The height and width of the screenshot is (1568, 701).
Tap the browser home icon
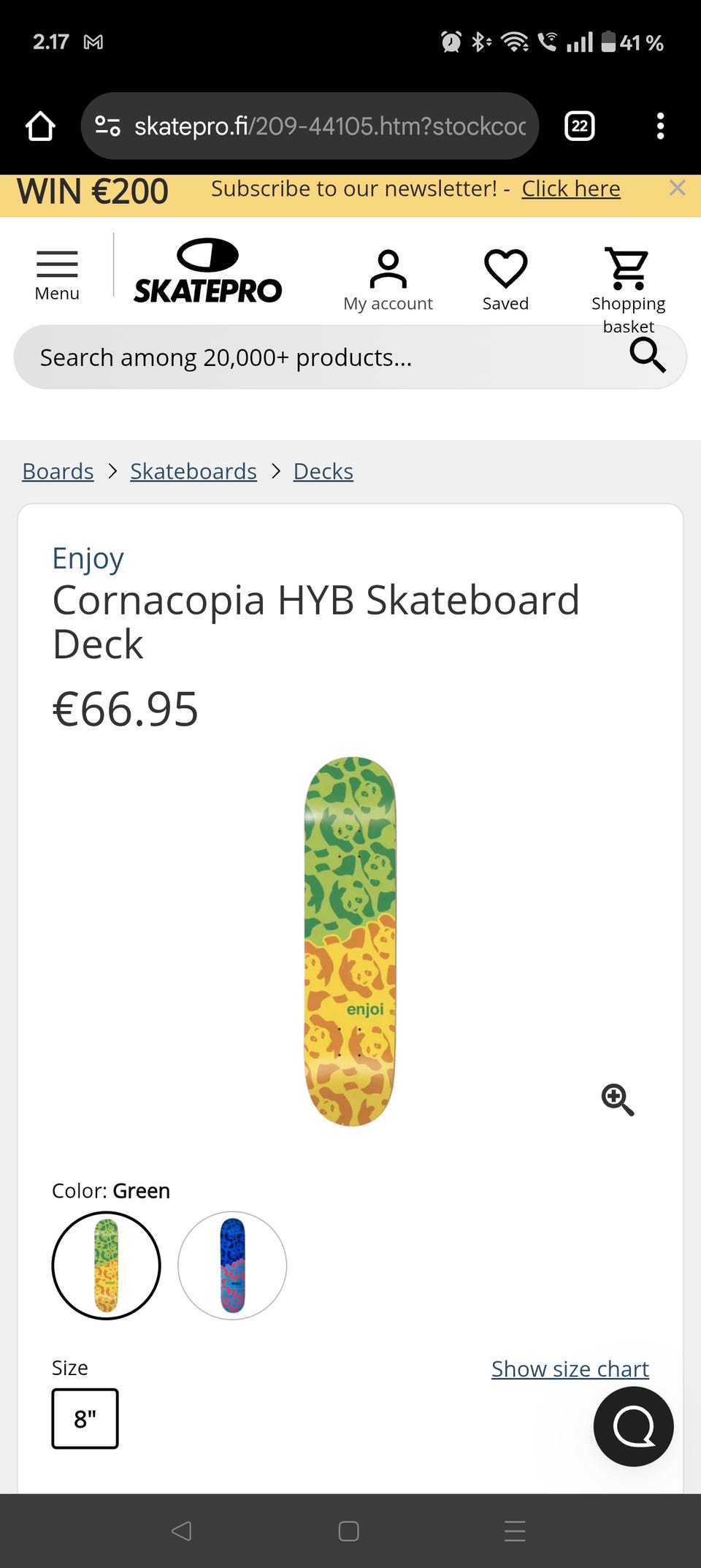tap(40, 126)
